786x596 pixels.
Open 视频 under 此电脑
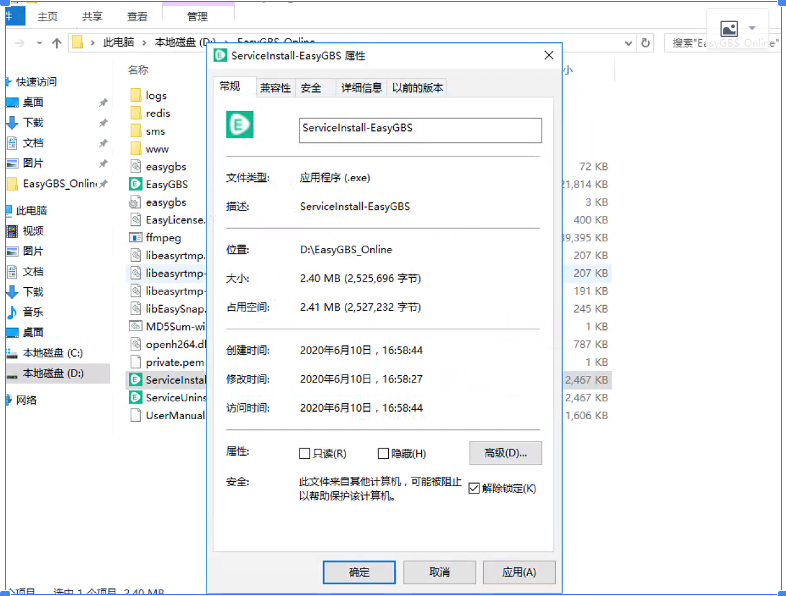tap(33, 231)
